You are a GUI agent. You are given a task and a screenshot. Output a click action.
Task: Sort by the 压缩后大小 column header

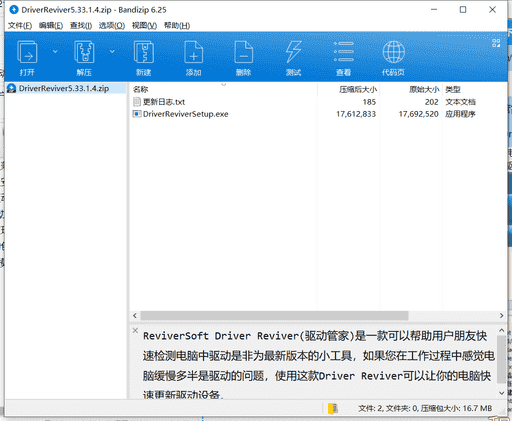tap(349, 89)
